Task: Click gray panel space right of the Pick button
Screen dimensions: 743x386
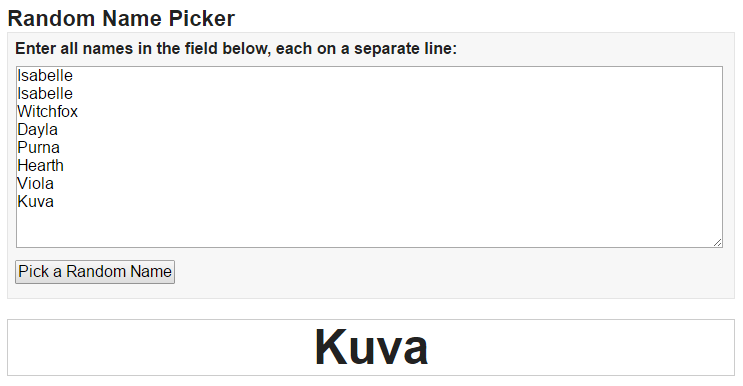Action: pos(450,272)
